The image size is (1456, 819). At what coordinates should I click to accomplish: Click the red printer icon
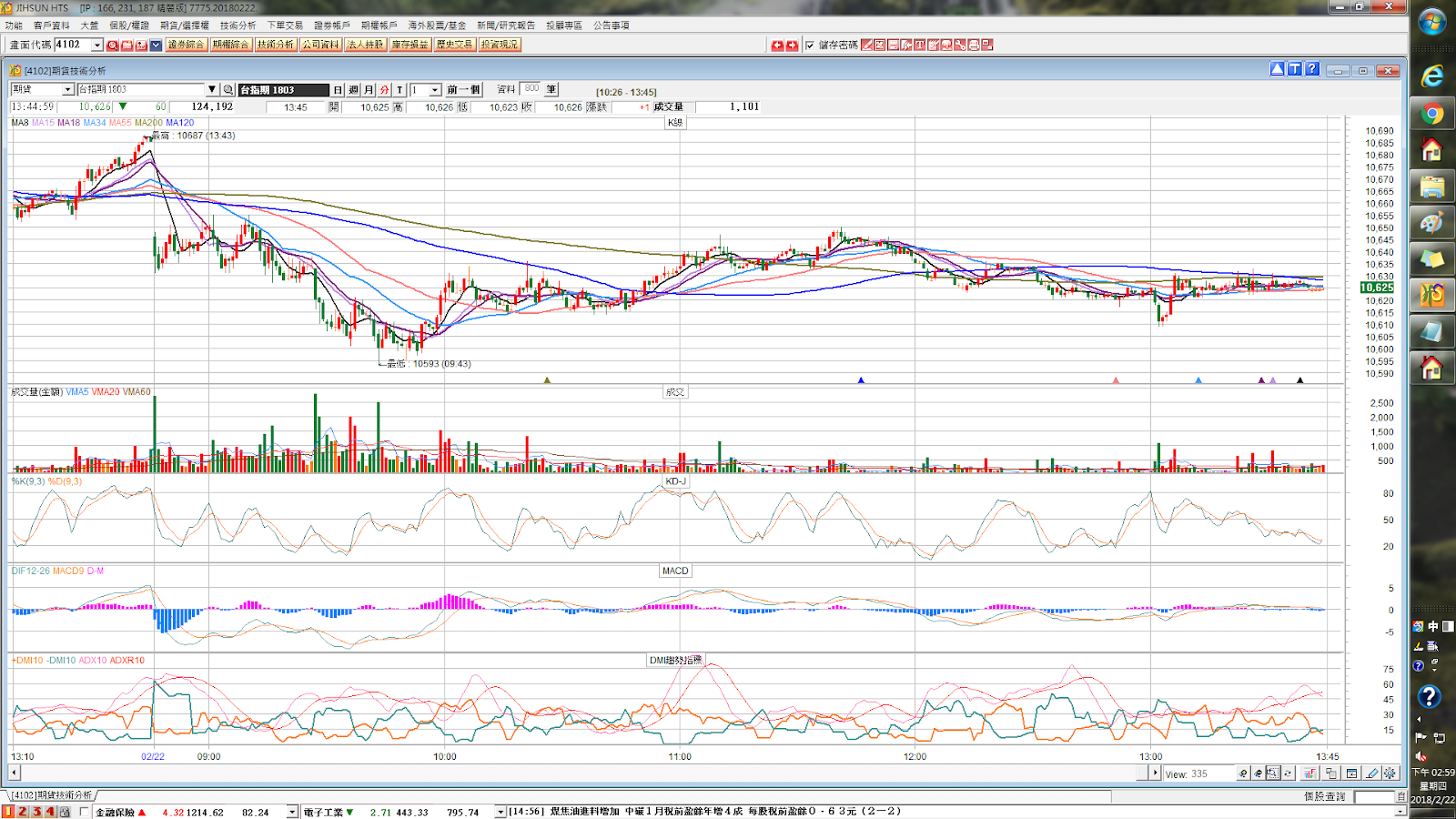pos(974,45)
